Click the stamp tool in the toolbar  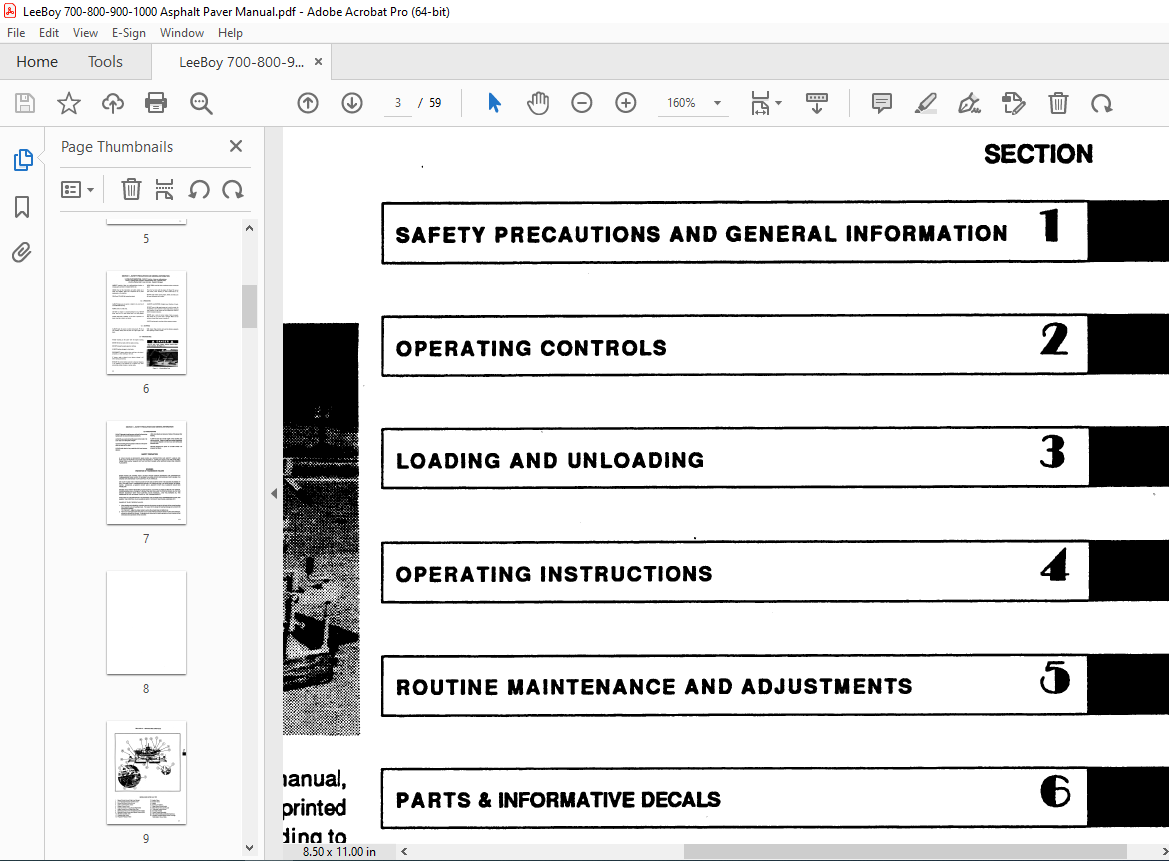pyautogui.click(x=1013, y=103)
